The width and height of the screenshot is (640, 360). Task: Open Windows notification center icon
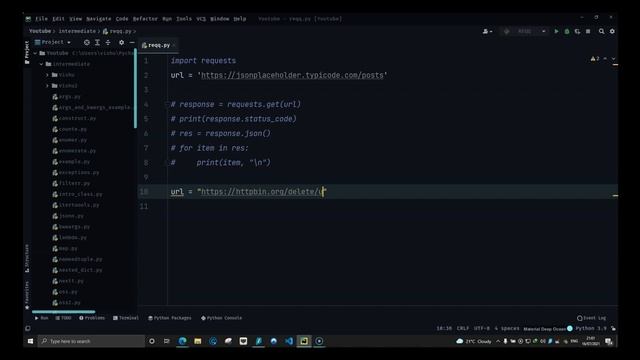click(609, 341)
